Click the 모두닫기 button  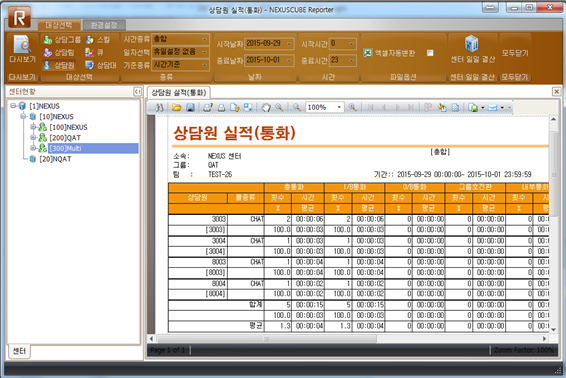coord(515,53)
